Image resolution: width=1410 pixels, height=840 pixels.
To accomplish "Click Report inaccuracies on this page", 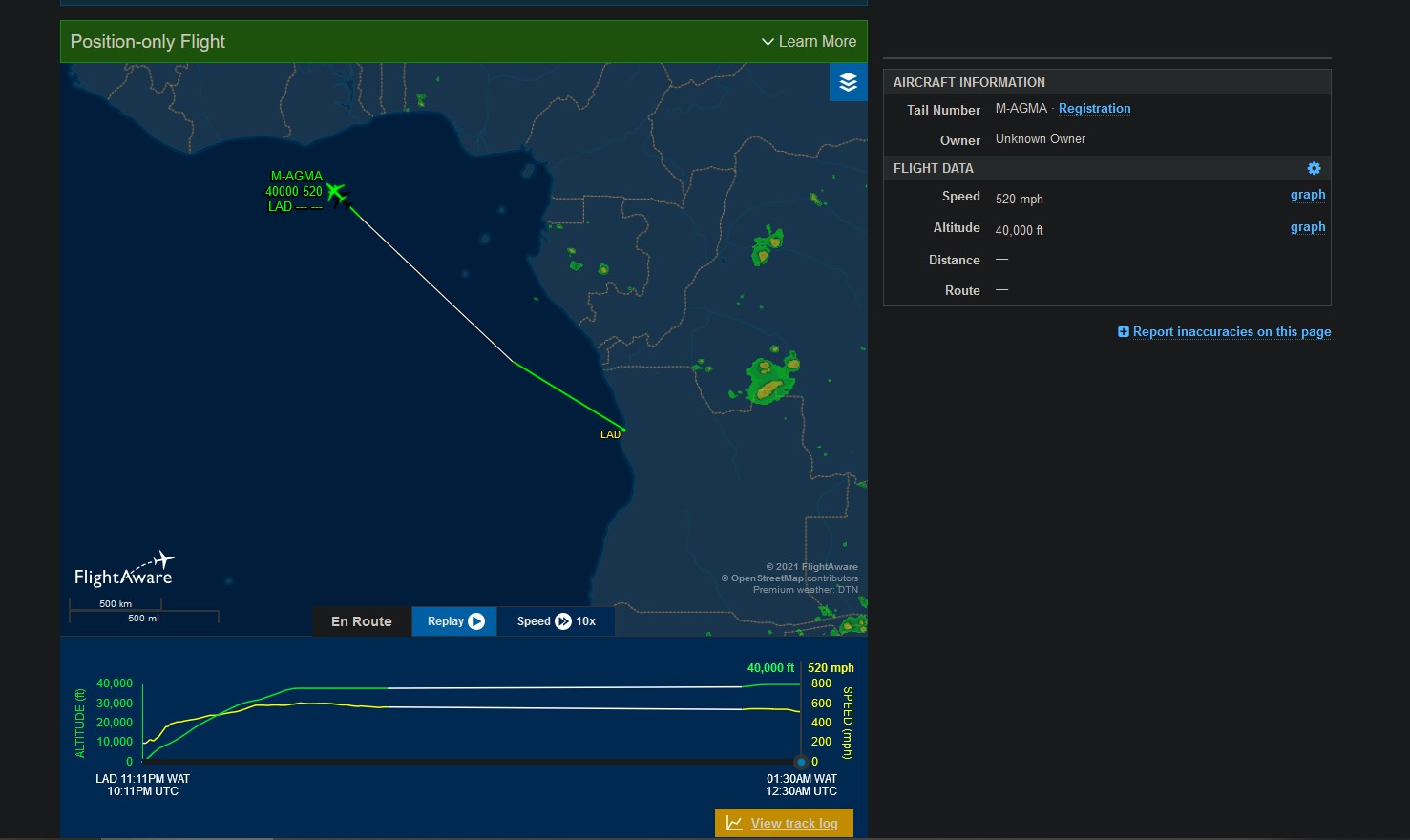I will [1231, 332].
